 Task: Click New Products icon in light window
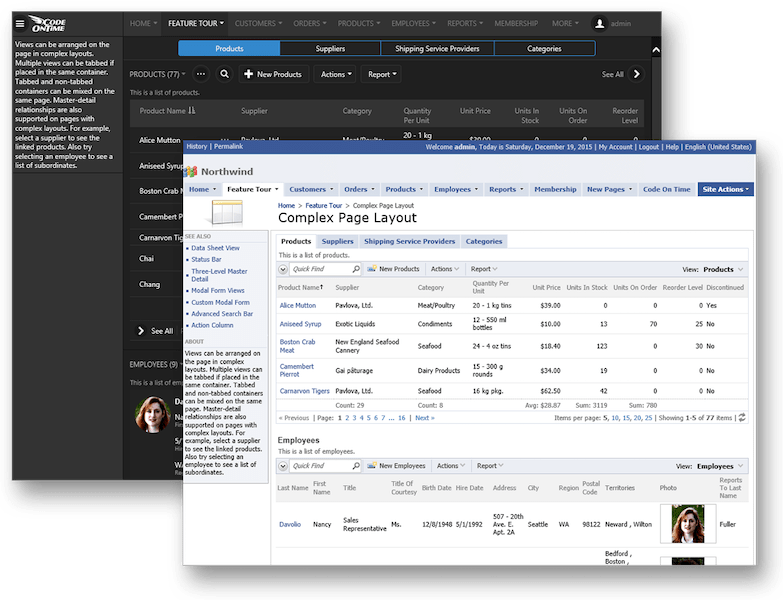pyautogui.click(x=372, y=269)
